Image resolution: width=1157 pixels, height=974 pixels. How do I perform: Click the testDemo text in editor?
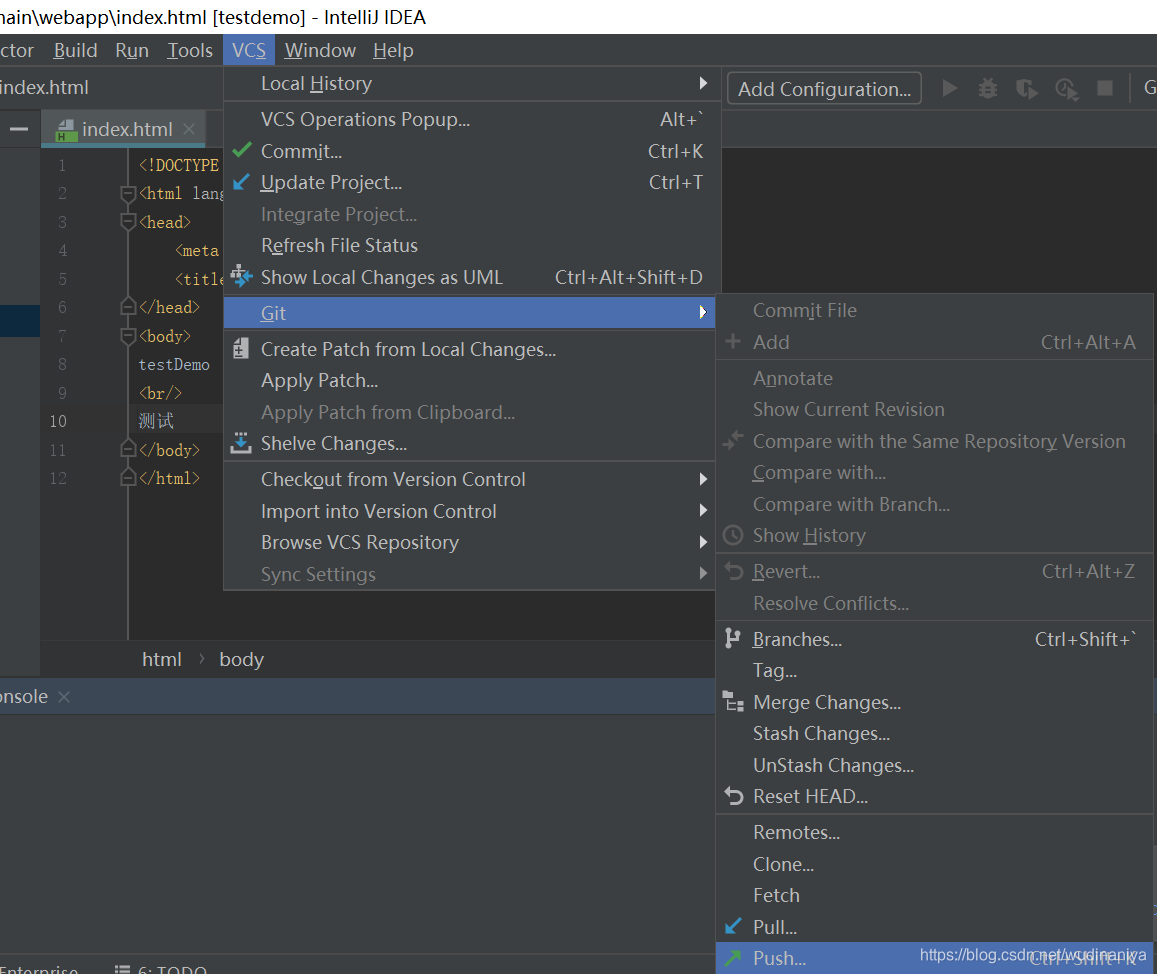(174, 365)
